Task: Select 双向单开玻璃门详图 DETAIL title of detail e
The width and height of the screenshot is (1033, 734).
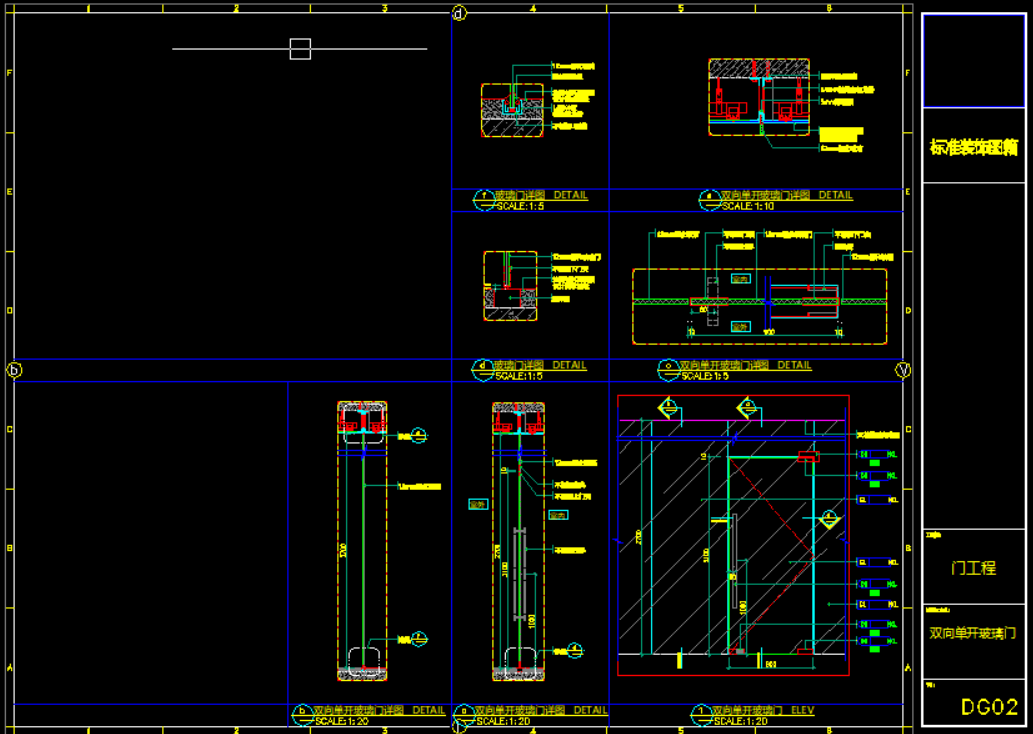Action: click(x=787, y=195)
